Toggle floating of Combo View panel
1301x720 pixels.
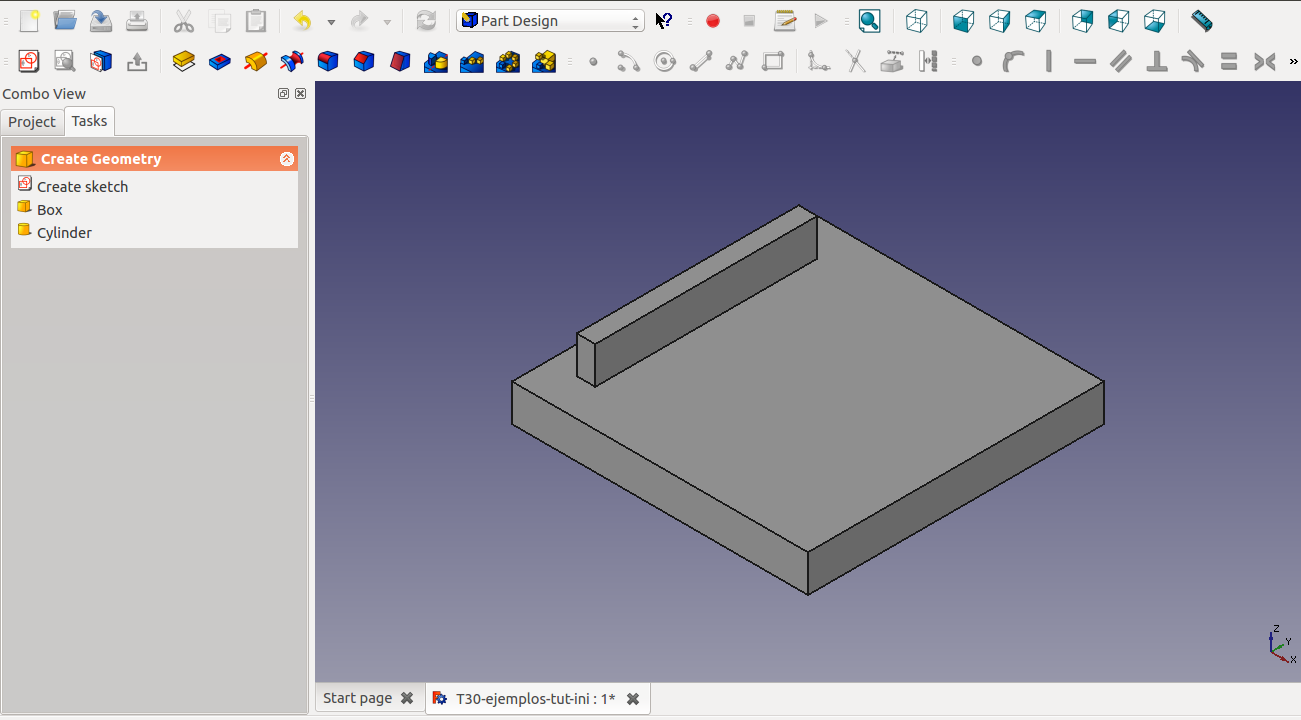tap(283, 94)
